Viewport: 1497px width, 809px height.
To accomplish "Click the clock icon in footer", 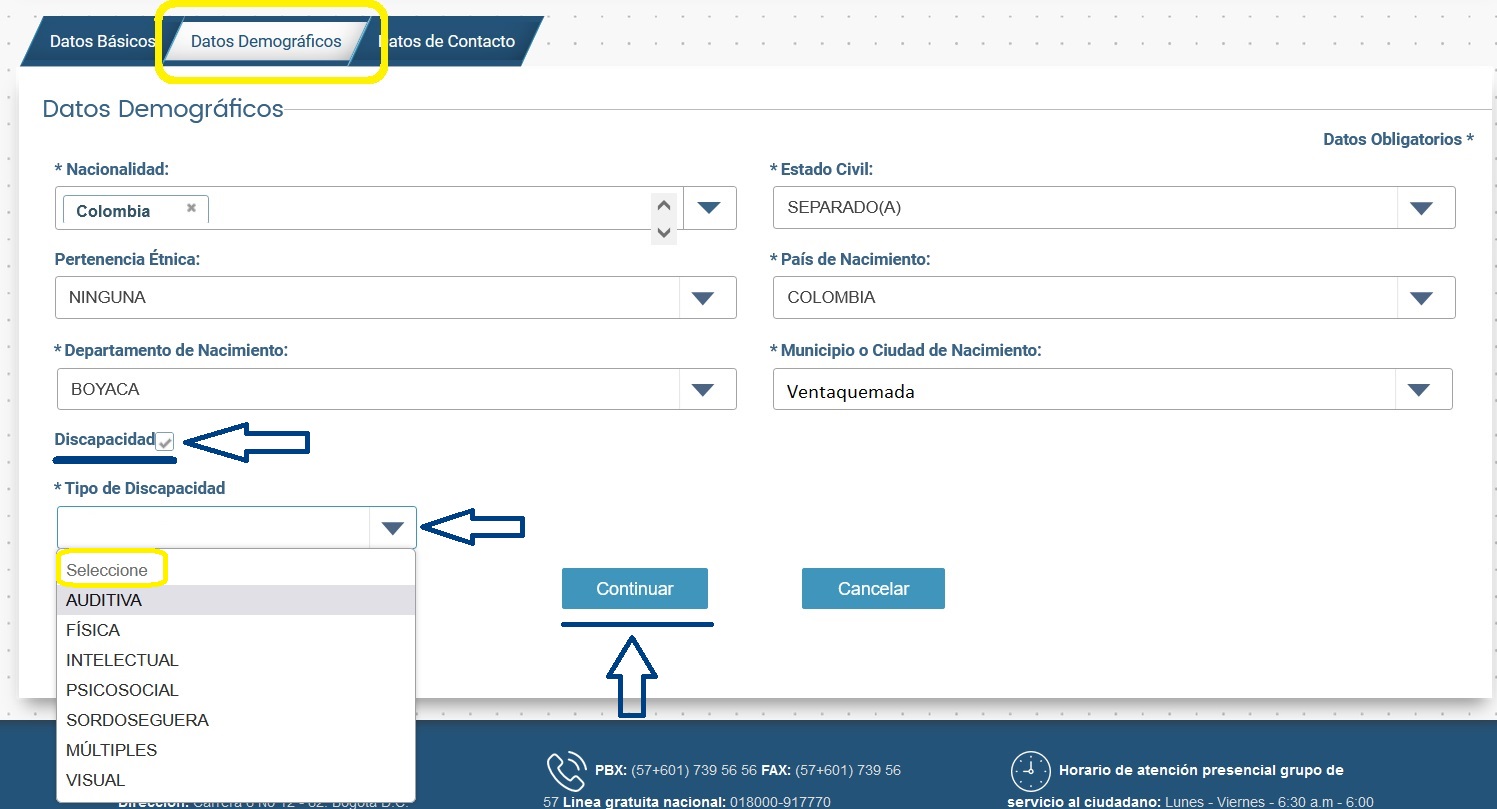I will coord(1030,771).
